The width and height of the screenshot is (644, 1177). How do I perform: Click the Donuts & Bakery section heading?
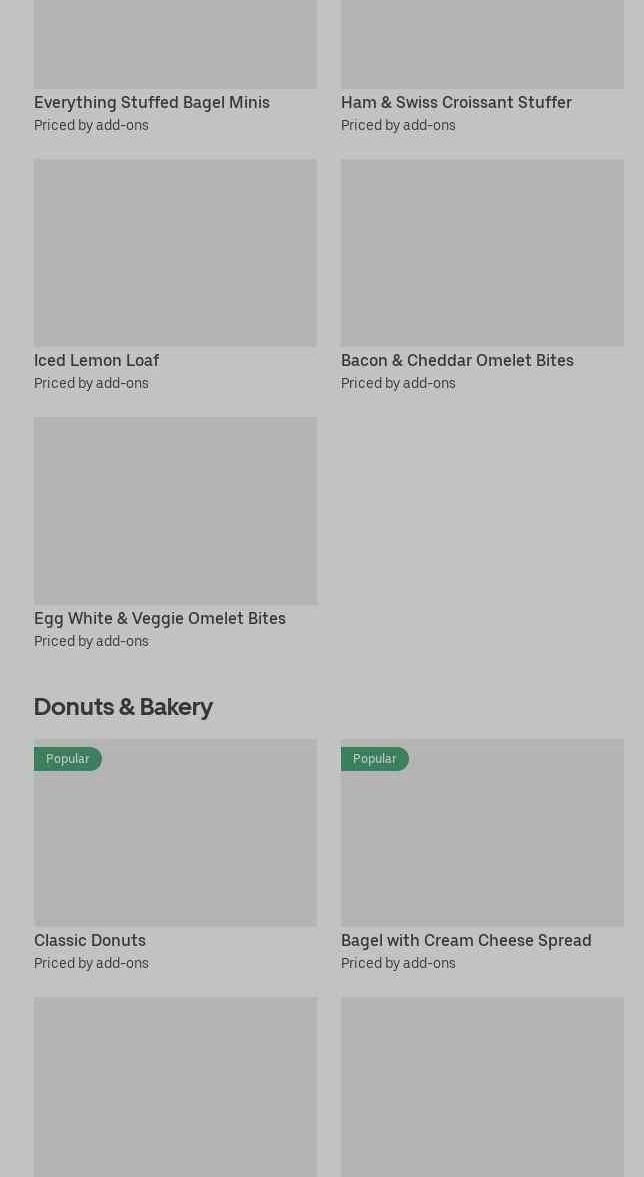pyautogui.click(x=123, y=706)
